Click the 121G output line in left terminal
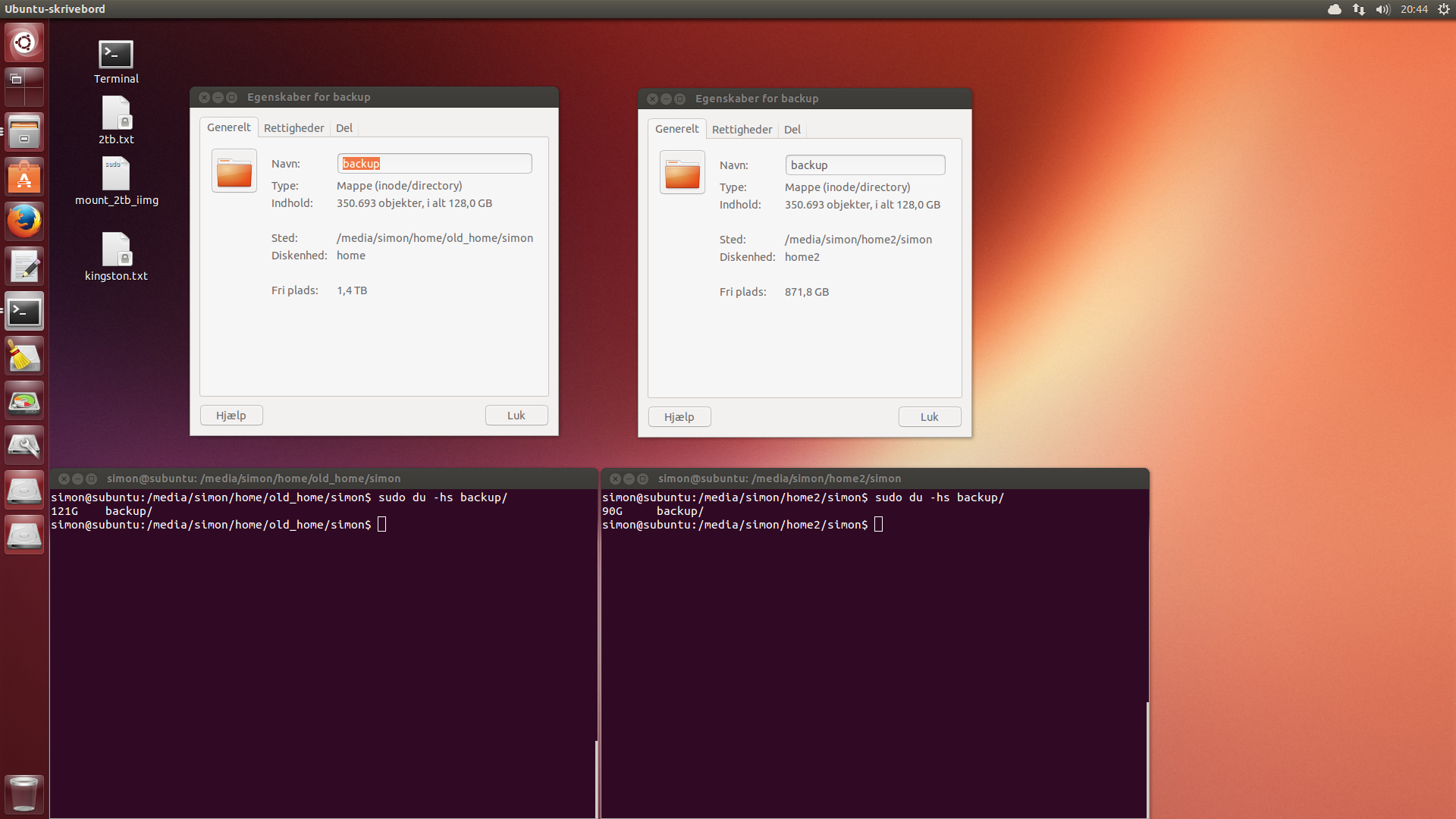 click(x=102, y=511)
